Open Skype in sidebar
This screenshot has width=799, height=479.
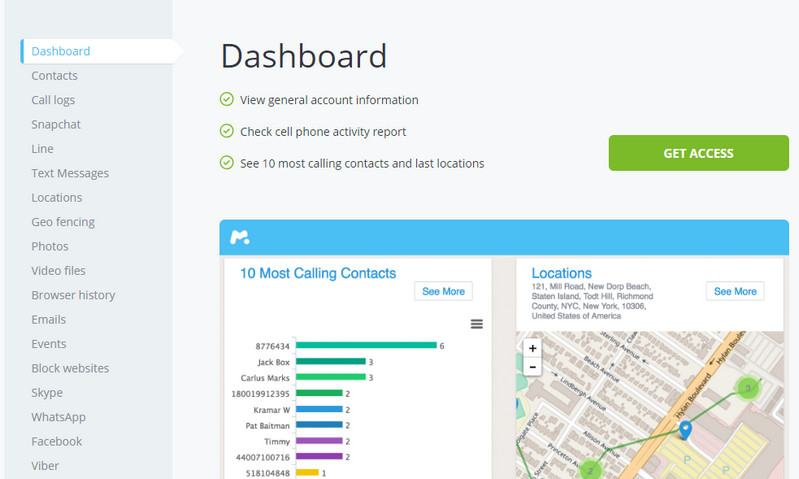[x=47, y=393]
